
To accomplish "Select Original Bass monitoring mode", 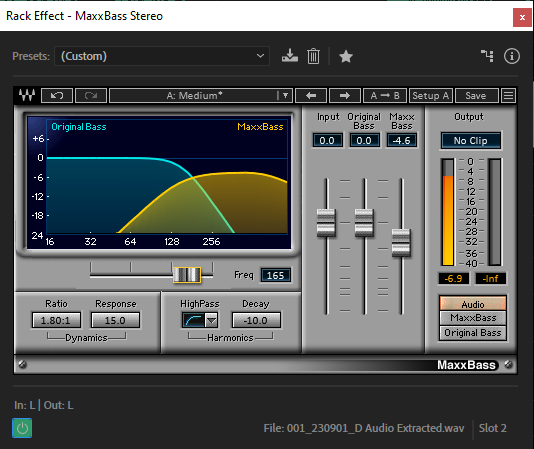I will [473, 332].
